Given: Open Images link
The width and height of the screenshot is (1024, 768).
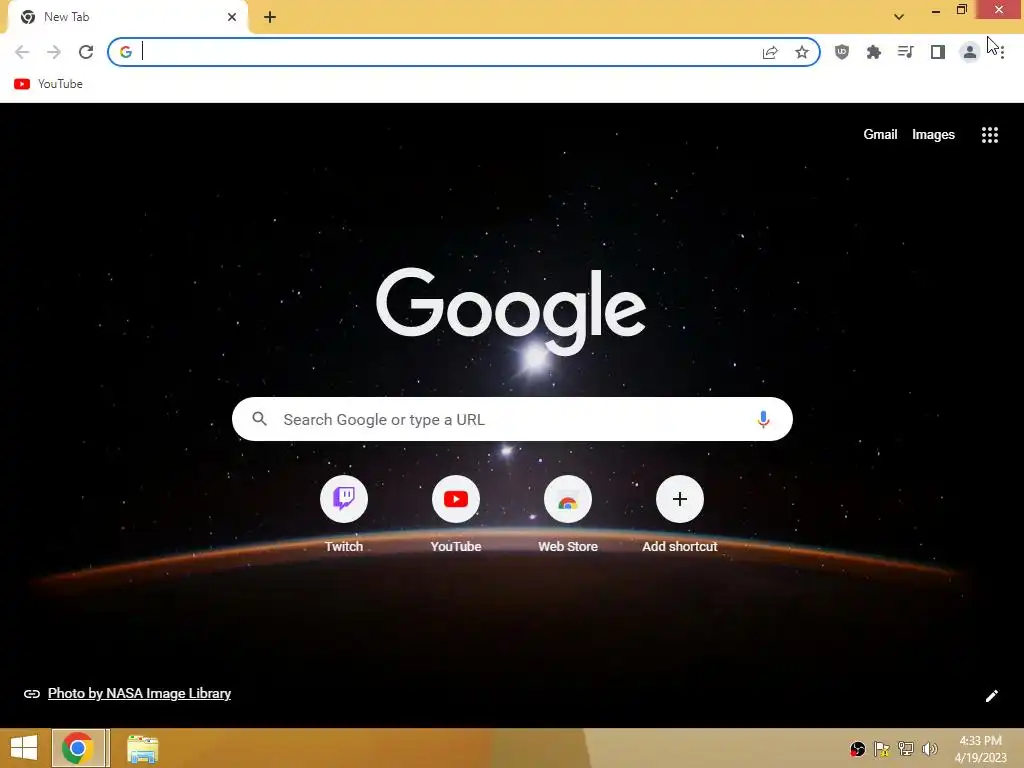Looking at the screenshot, I should (x=933, y=135).
